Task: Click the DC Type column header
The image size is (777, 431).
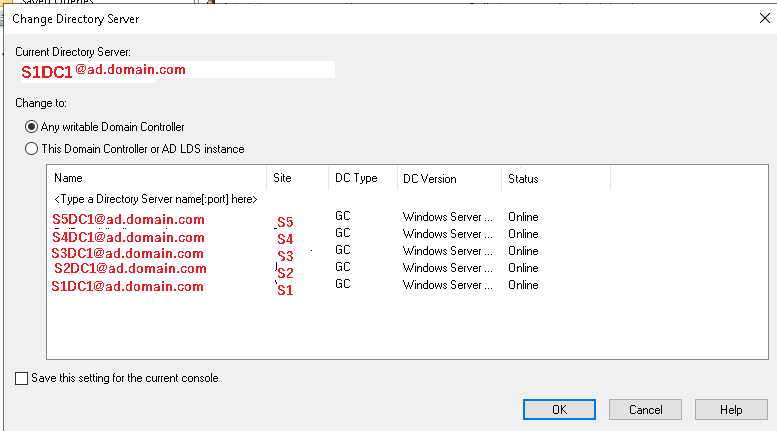Action: pos(362,179)
